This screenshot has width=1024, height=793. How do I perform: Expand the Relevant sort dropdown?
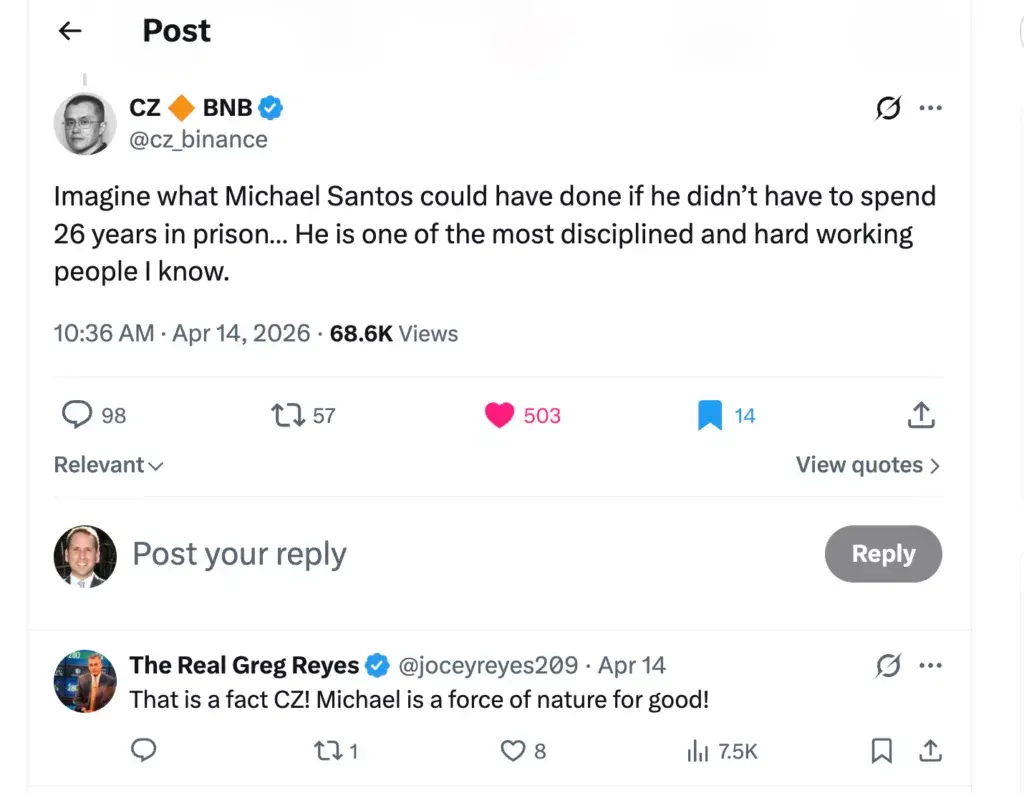point(108,465)
